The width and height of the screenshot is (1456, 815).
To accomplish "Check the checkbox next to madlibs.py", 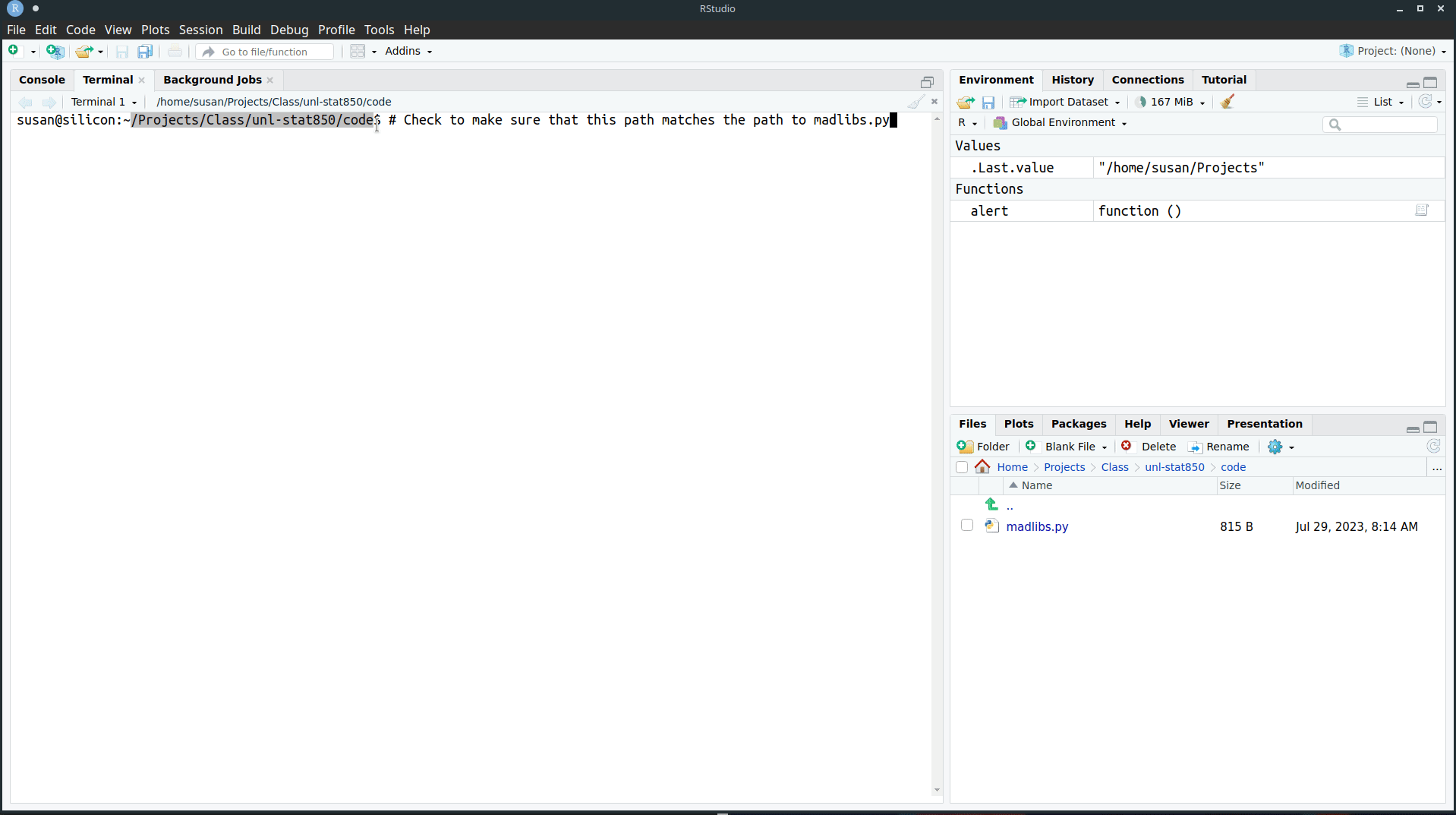I will click(966, 525).
